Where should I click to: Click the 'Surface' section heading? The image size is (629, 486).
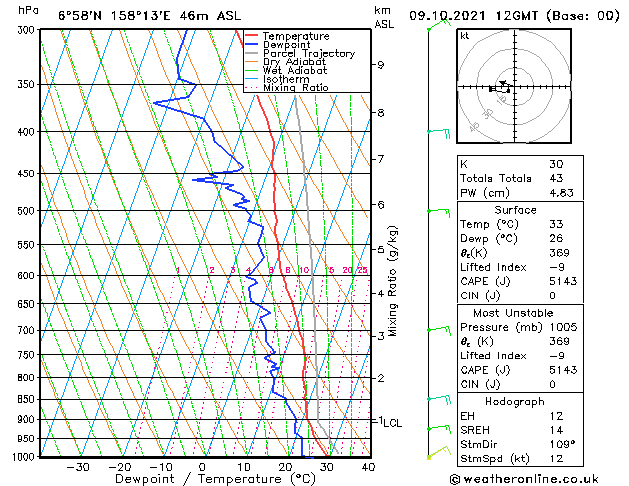(515, 210)
